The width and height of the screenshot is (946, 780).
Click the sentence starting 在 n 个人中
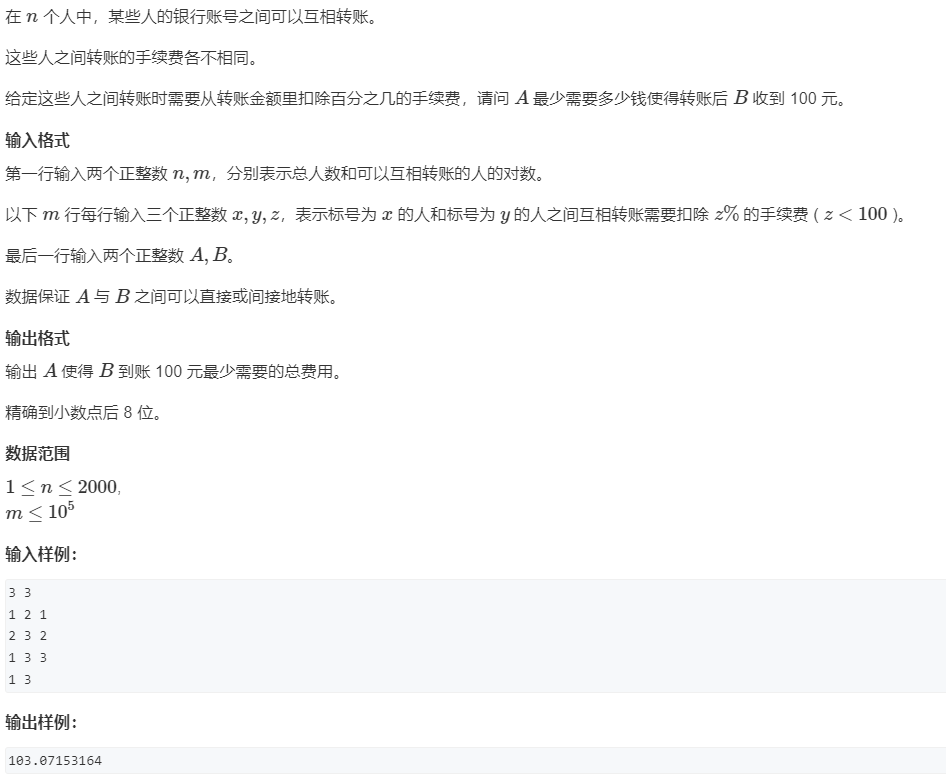[191, 16]
